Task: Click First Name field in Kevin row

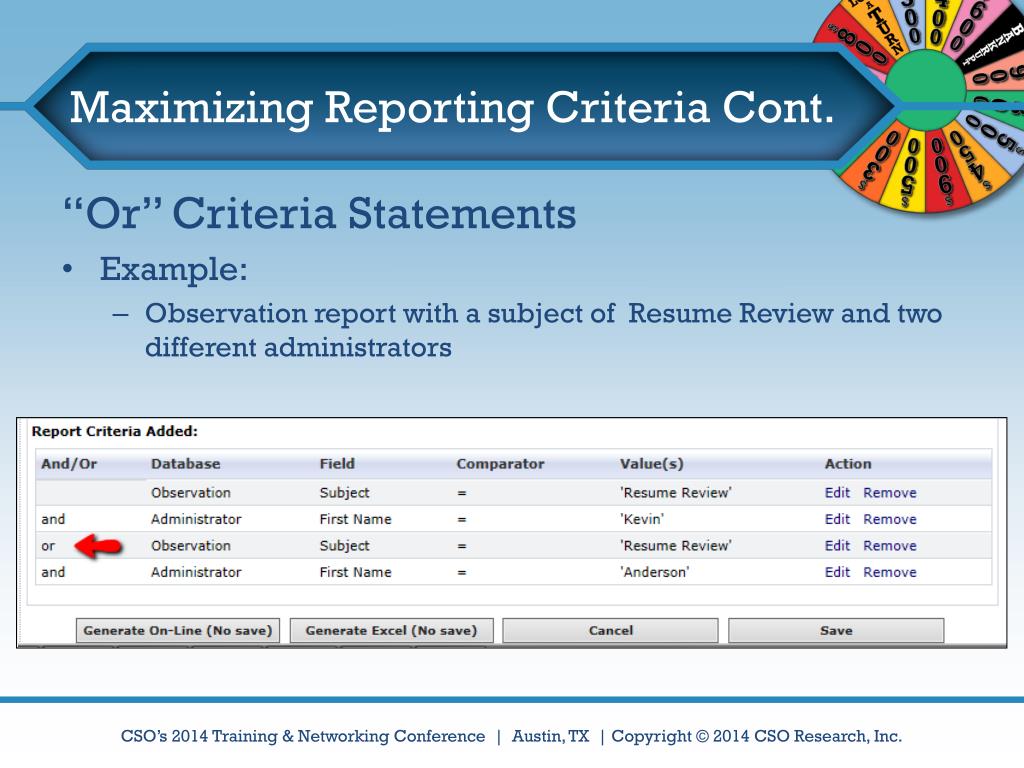Action: (355, 519)
